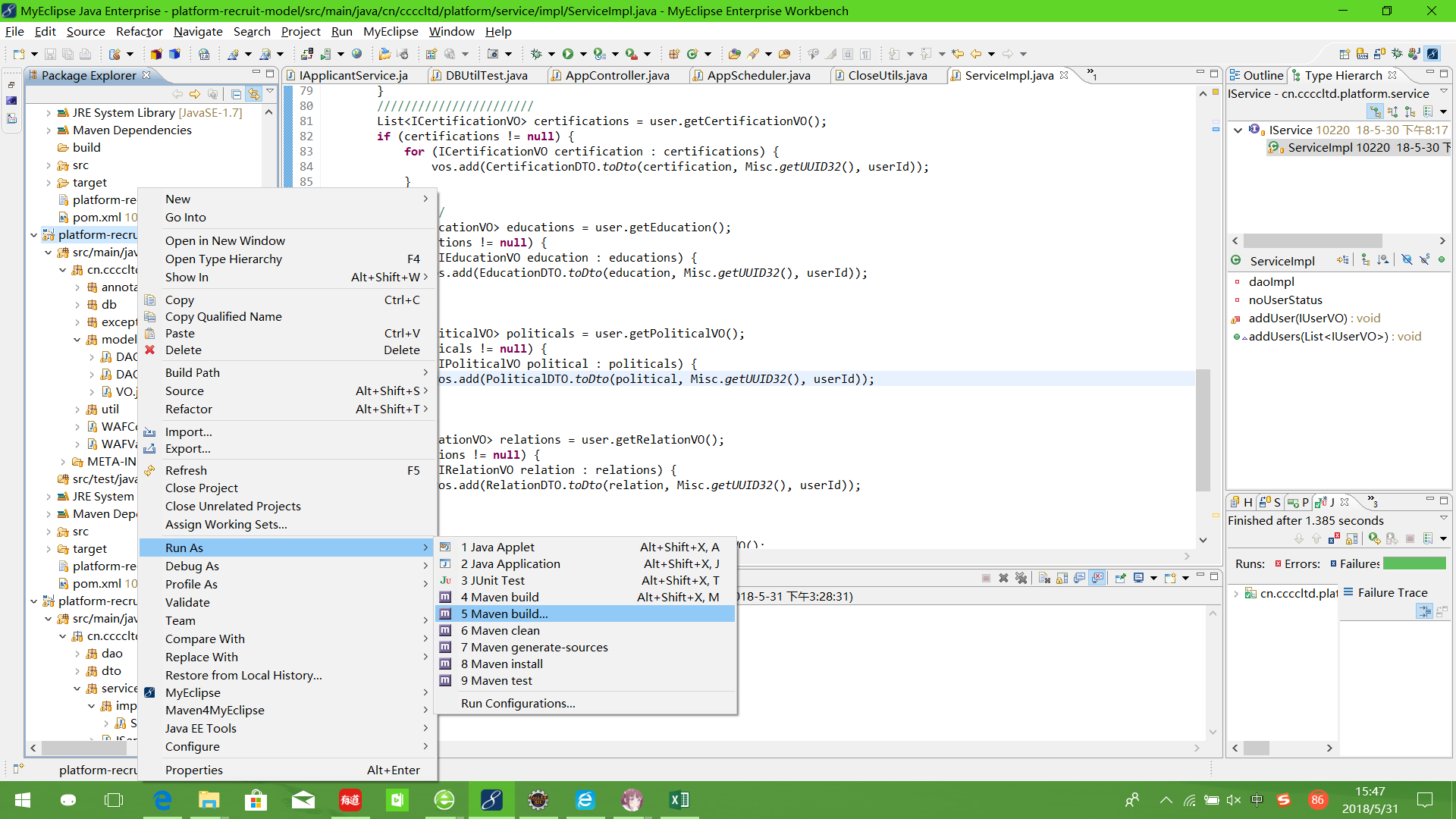Click Rerun Test in JUnit panel
Screen dimensions: 1456x819
point(1374,538)
